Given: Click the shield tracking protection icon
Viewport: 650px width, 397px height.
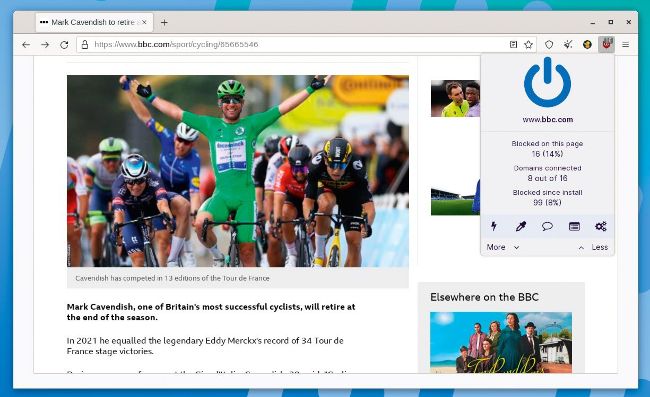Looking at the screenshot, I should [549, 44].
